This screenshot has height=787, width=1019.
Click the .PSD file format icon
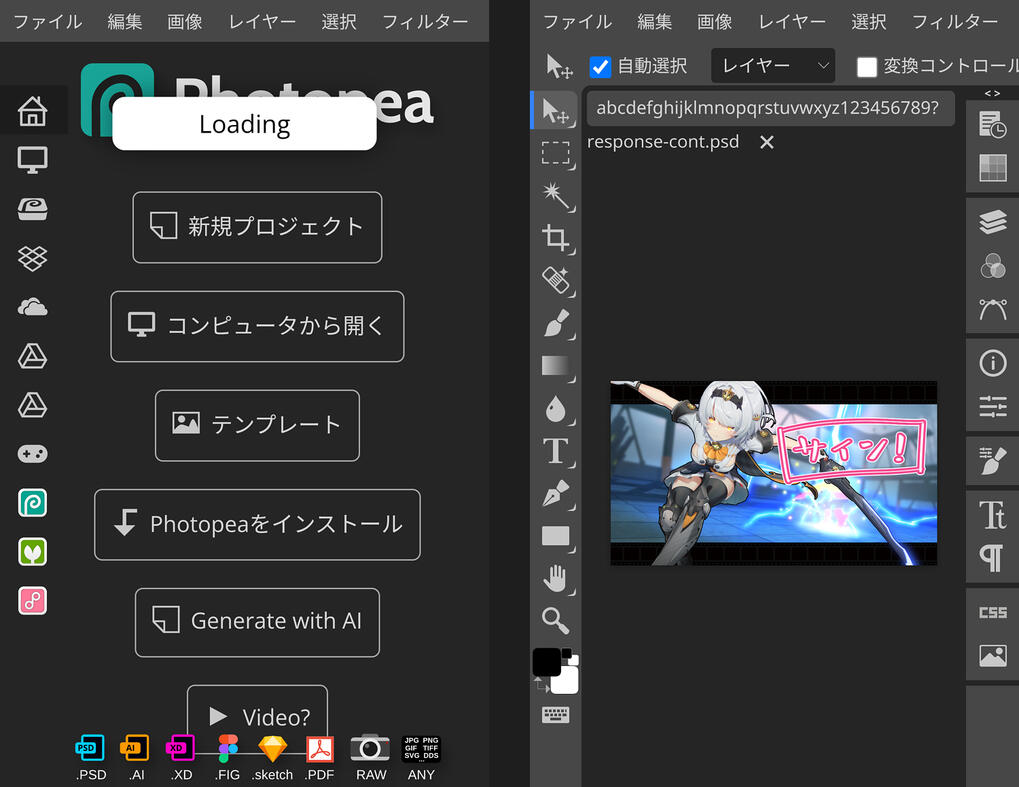click(x=91, y=757)
